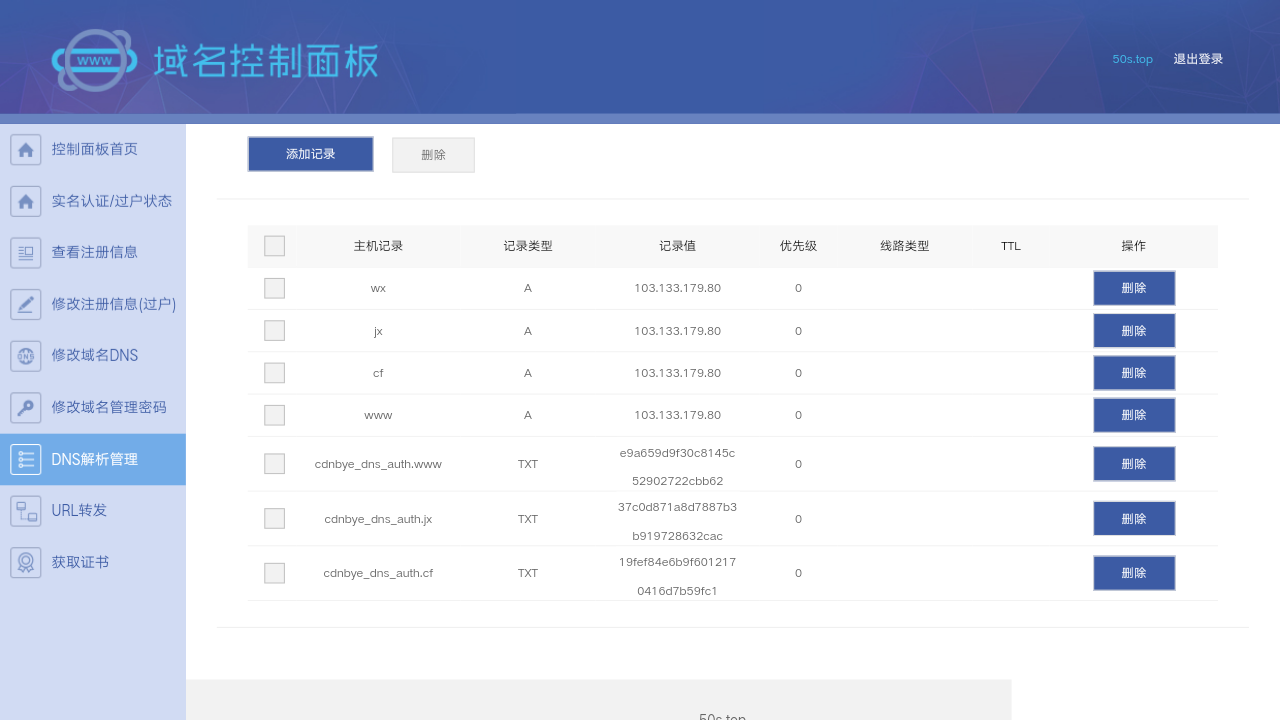Click the 退出登录 link in the header
The image size is (1280, 720).
[x=1197, y=58]
